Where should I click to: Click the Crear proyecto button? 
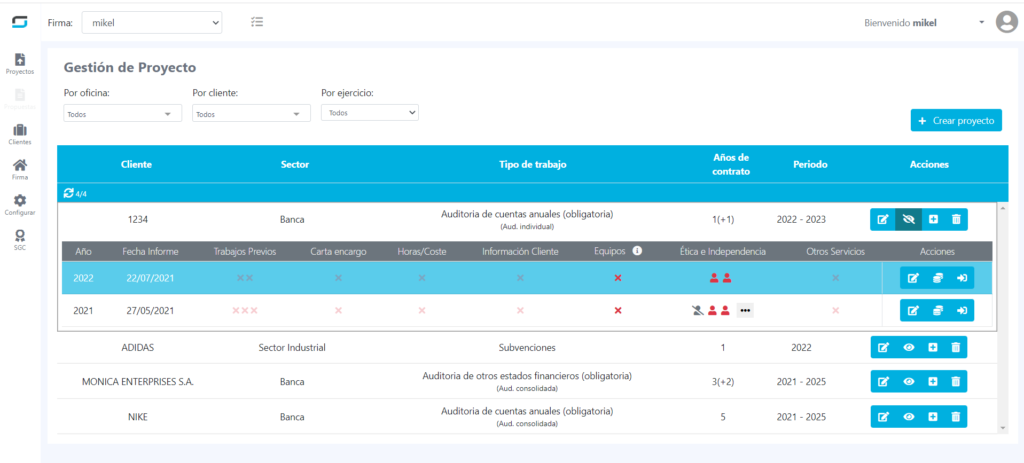coord(956,121)
